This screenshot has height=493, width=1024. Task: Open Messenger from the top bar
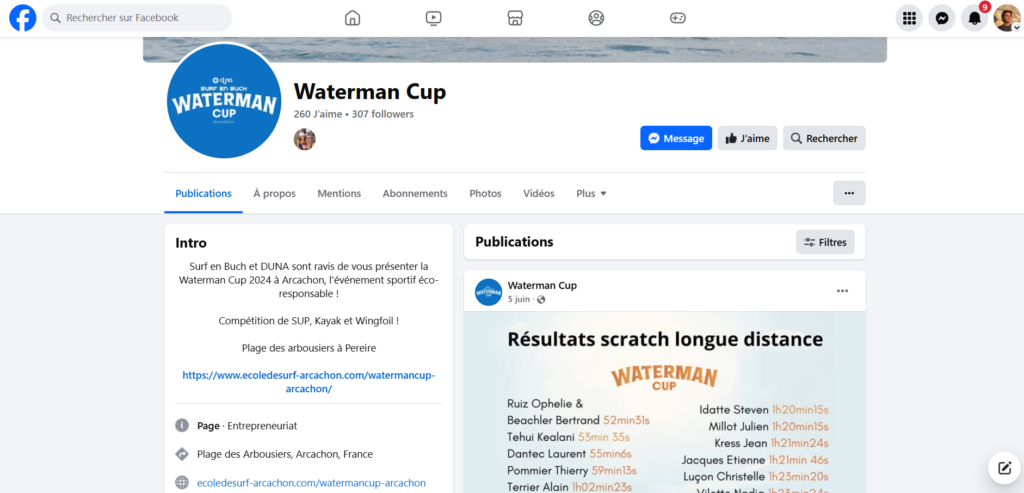pyautogui.click(x=942, y=18)
